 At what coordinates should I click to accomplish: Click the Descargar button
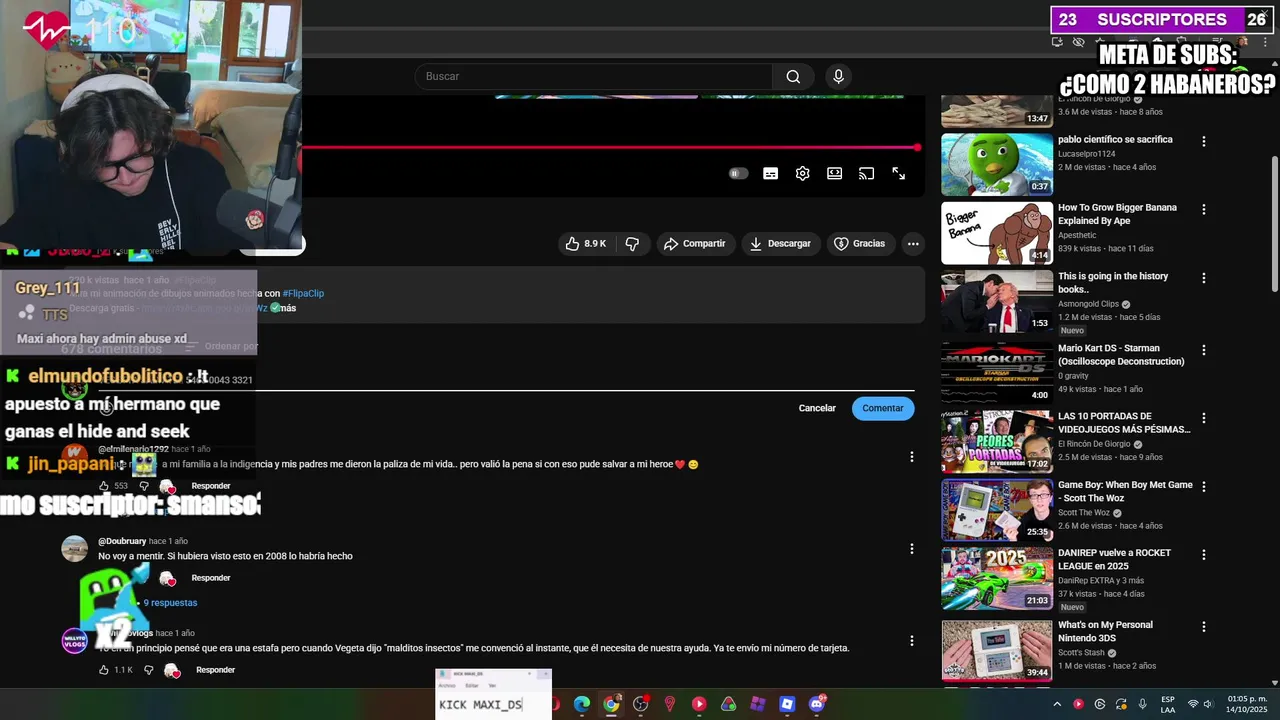coord(780,244)
